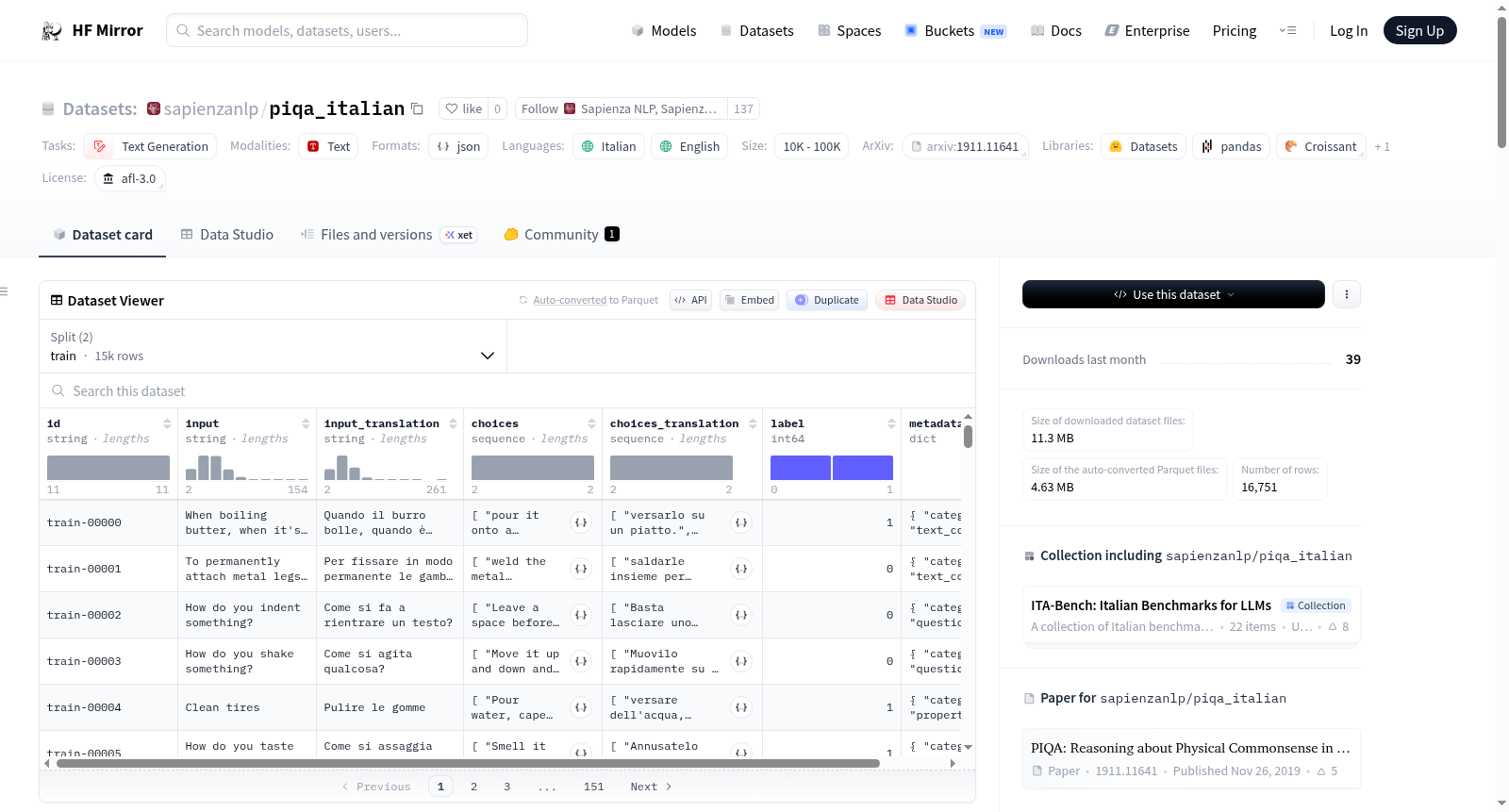Expand choices_translation cell for train-00000

click(x=741, y=522)
